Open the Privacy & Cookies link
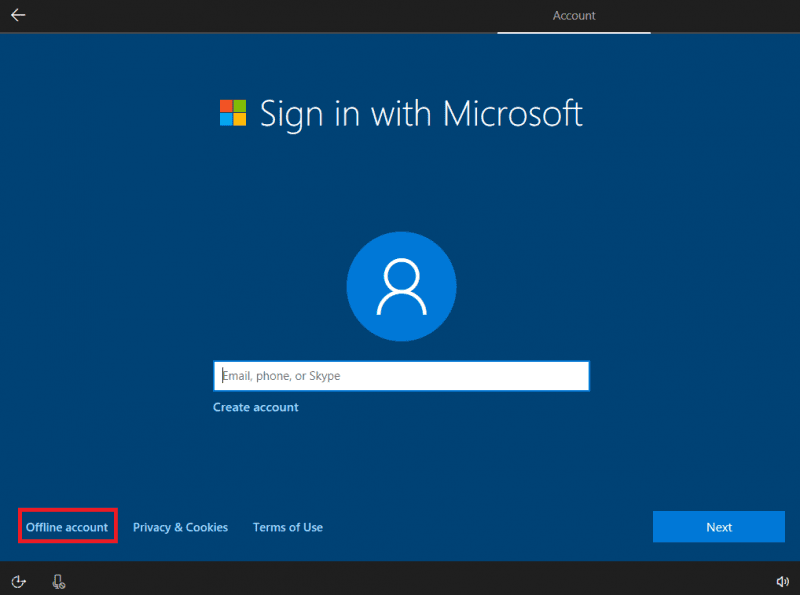This screenshot has height=595, width=800. [180, 527]
